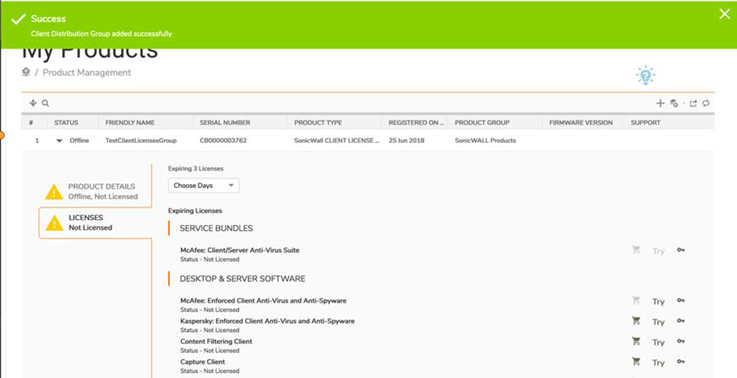Click serial number CB0000003762

tap(223, 140)
